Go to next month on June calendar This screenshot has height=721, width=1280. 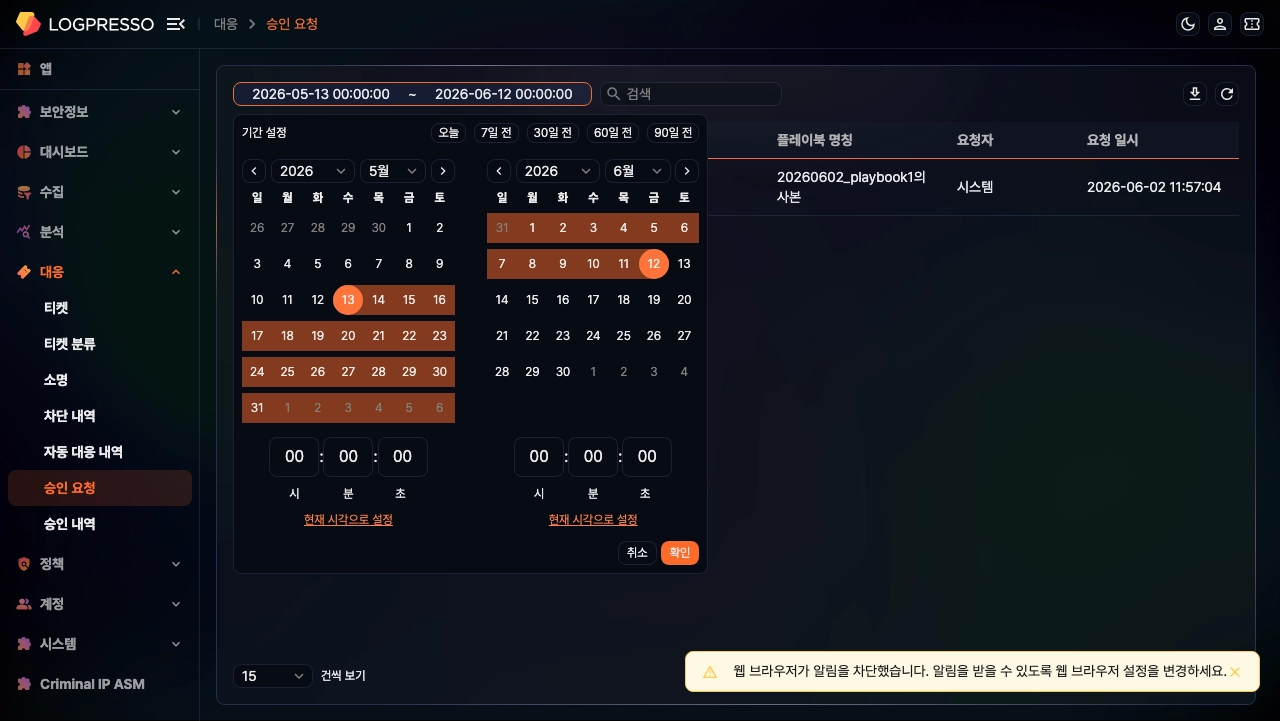pyautogui.click(x=687, y=171)
